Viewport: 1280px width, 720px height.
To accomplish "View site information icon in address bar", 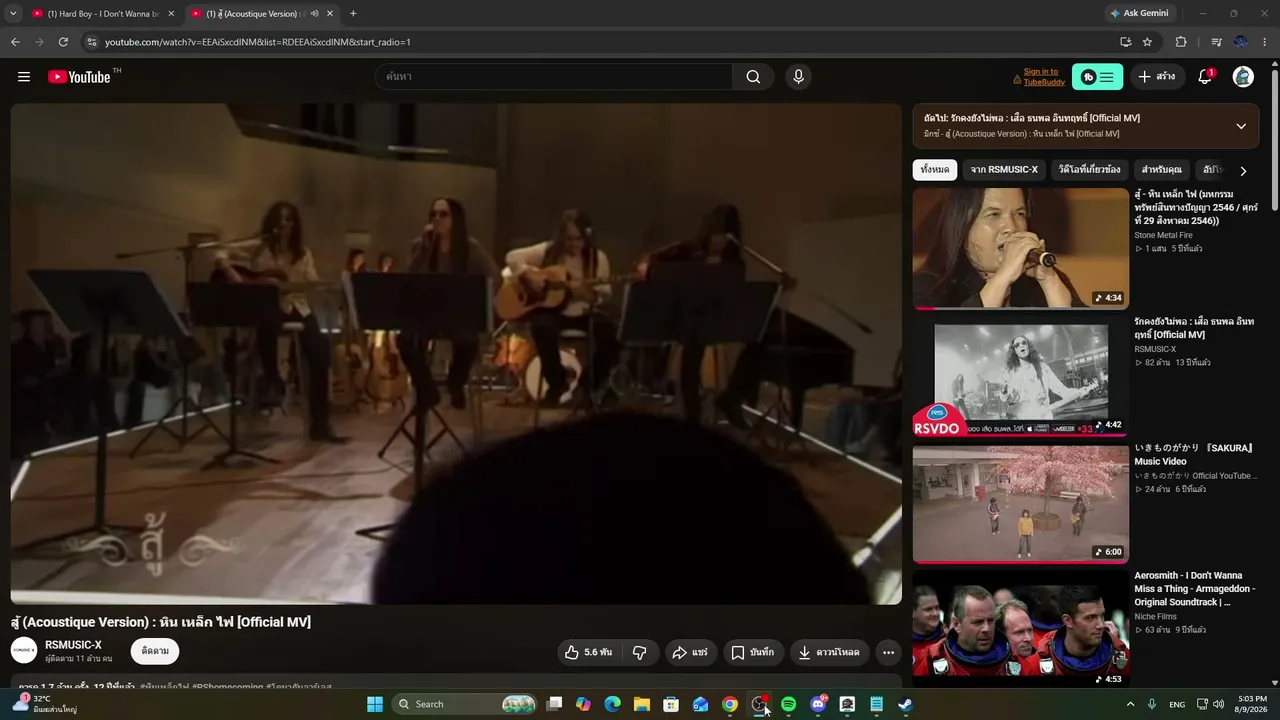I will pos(92,42).
